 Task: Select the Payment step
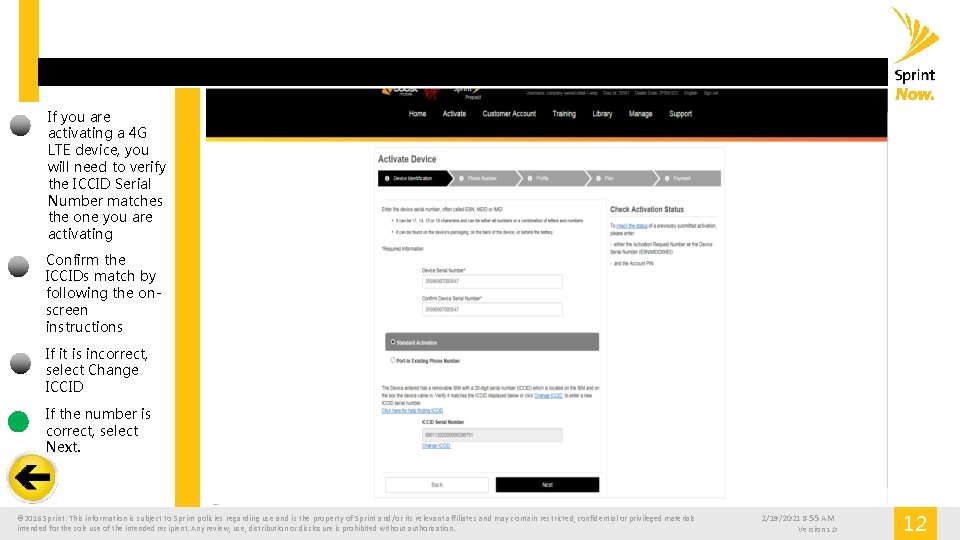(x=688, y=178)
